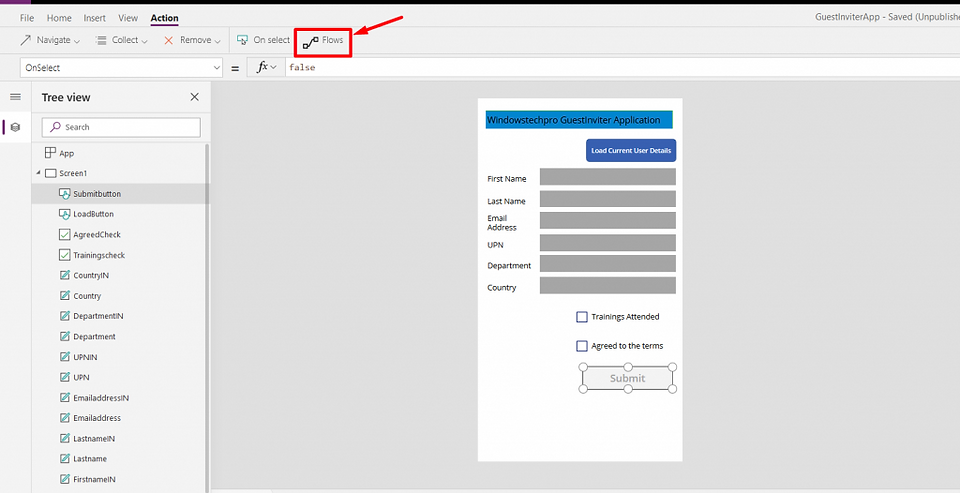Select the Windowstechpro GuestInviter Application title label

(x=579, y=120)
